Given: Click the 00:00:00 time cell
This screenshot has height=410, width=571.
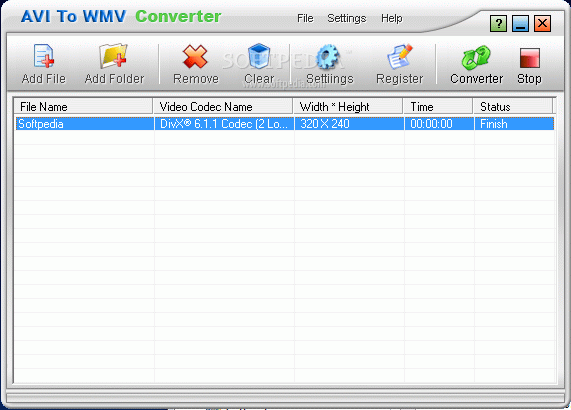Looking at the screenshot, I should (439, 124).
